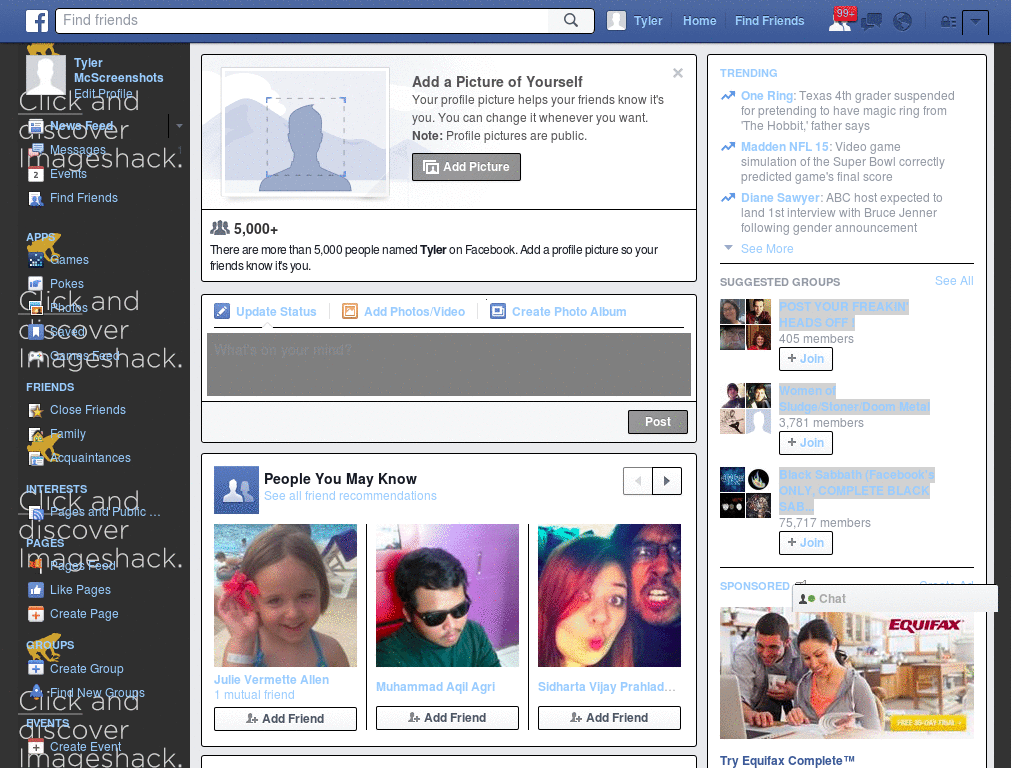
Task: Show next People You May Know
Action: click(x=667, y=481)
